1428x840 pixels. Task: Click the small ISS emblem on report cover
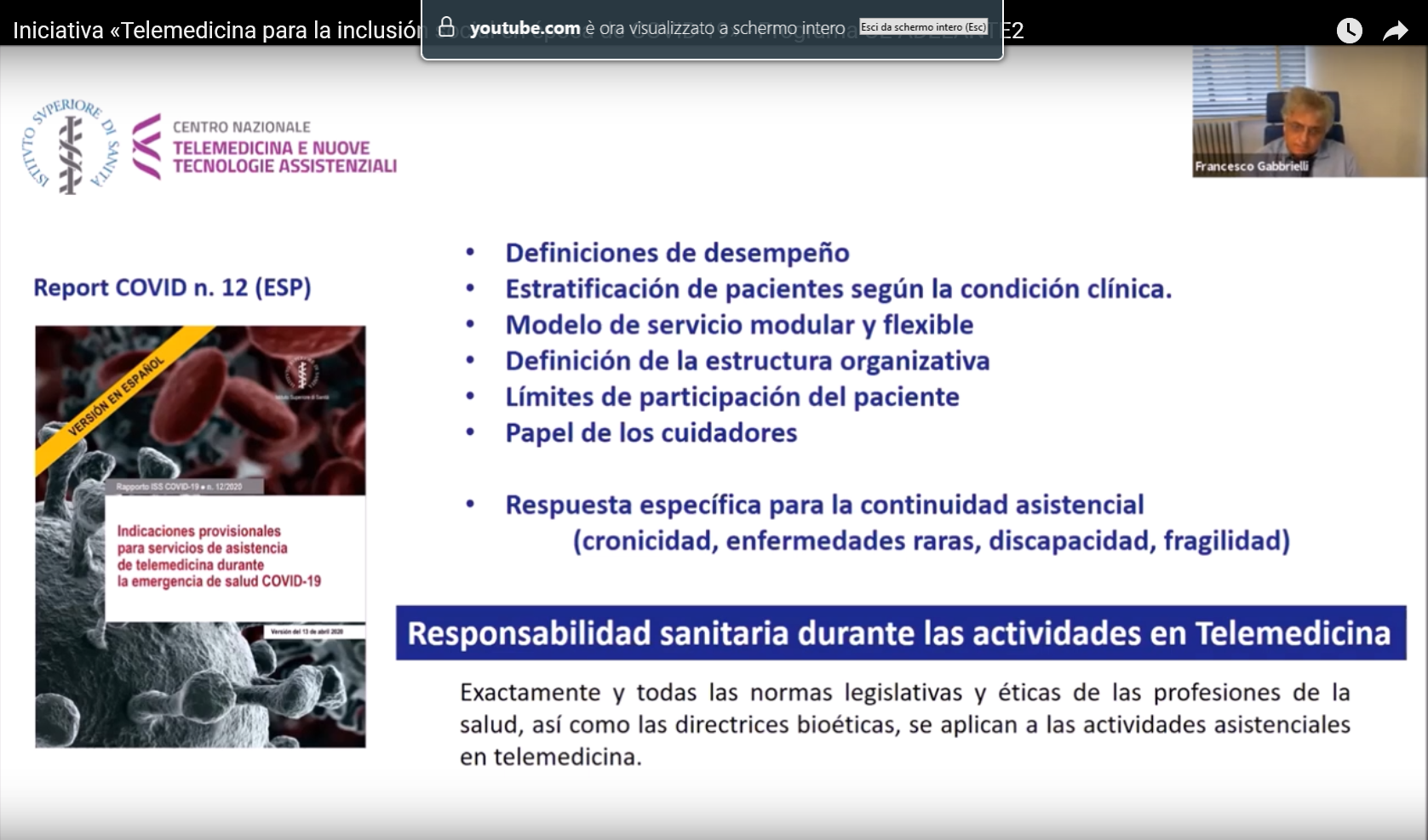(x=301, y=373)
